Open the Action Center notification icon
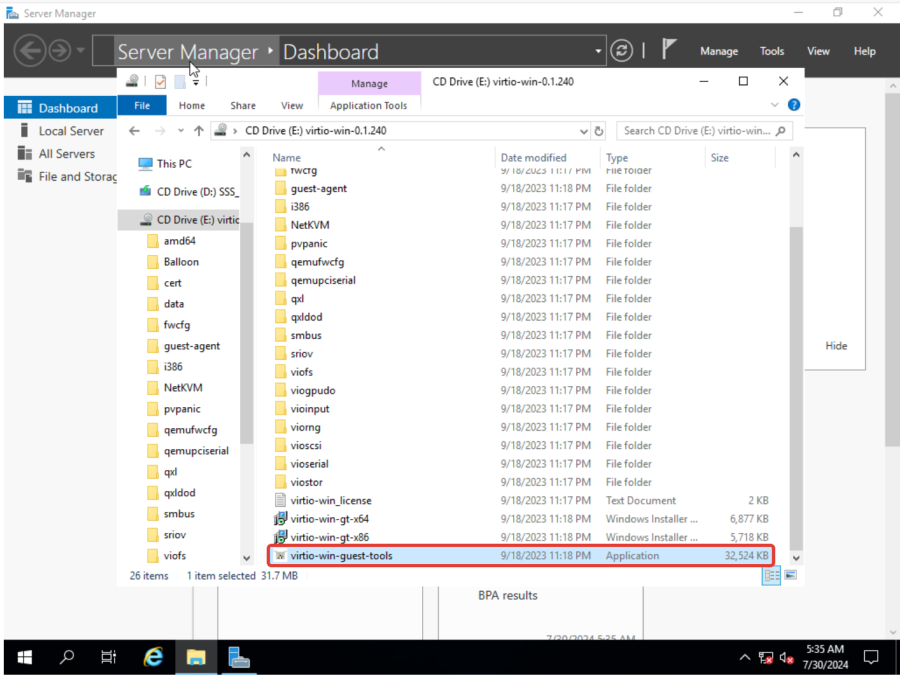The image size is (900, 676). 871,657
